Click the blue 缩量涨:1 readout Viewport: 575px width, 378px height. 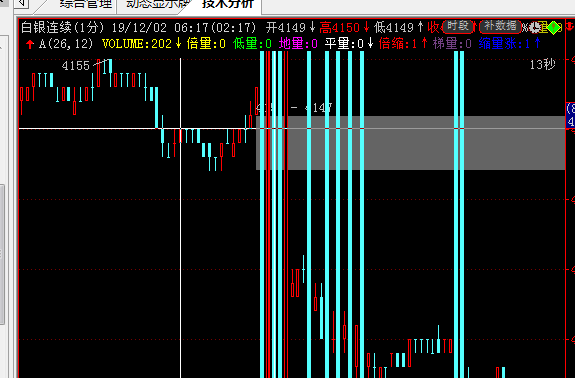(505, 44)
